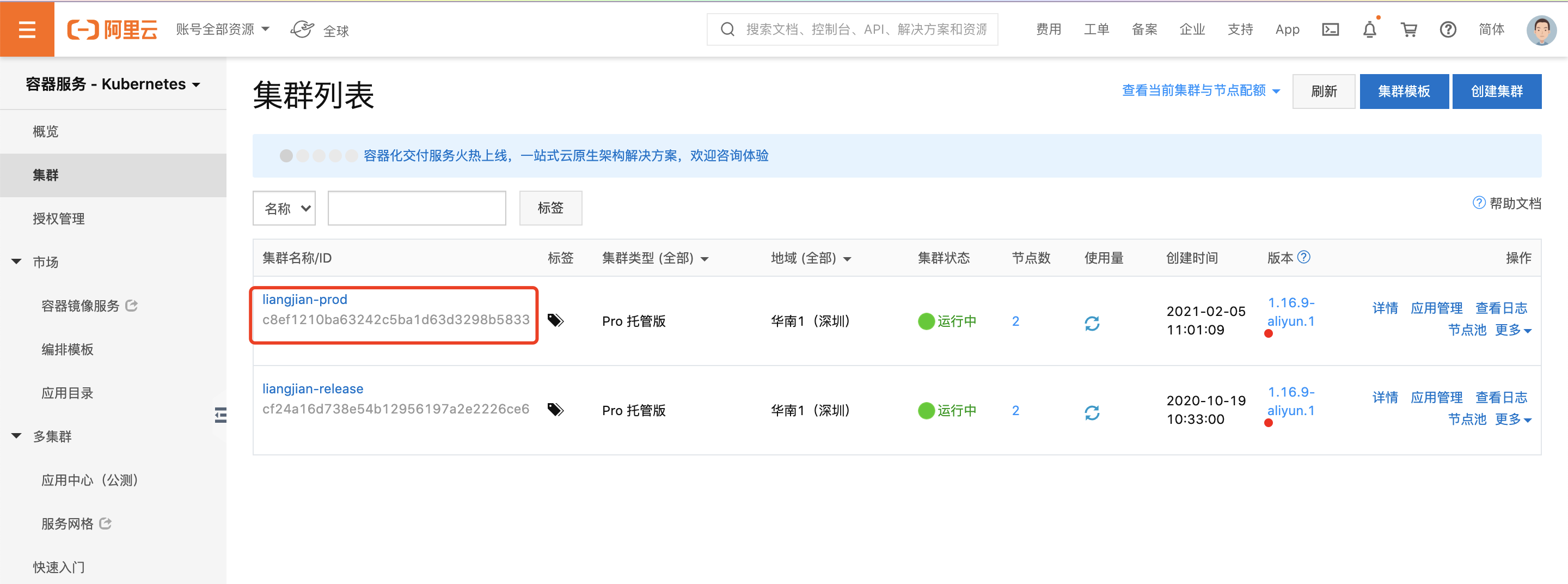Viewport: 1568px width, 584px height.
Task: Click the cluster name search input field
Action: 416,208
